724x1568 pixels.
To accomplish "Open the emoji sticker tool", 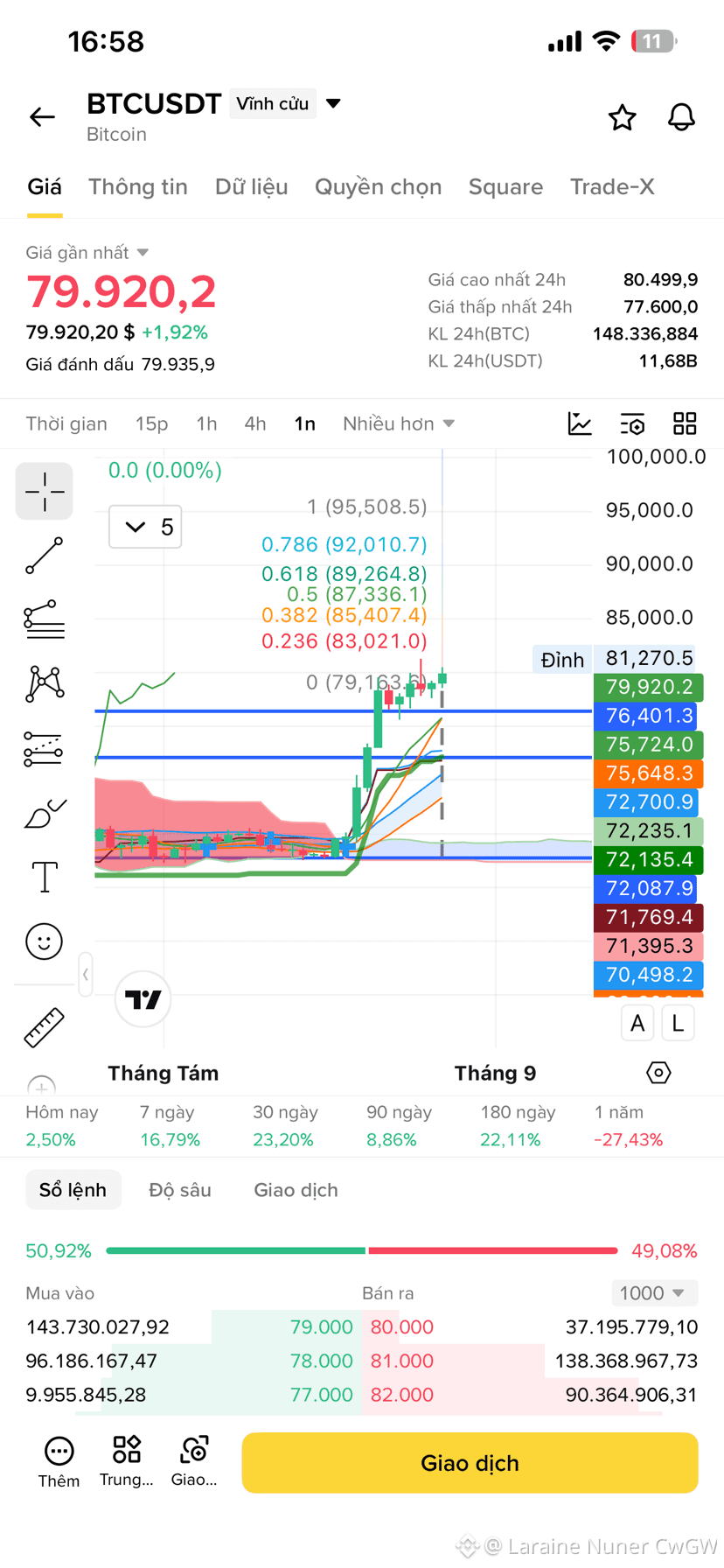I will coord(45,941).
